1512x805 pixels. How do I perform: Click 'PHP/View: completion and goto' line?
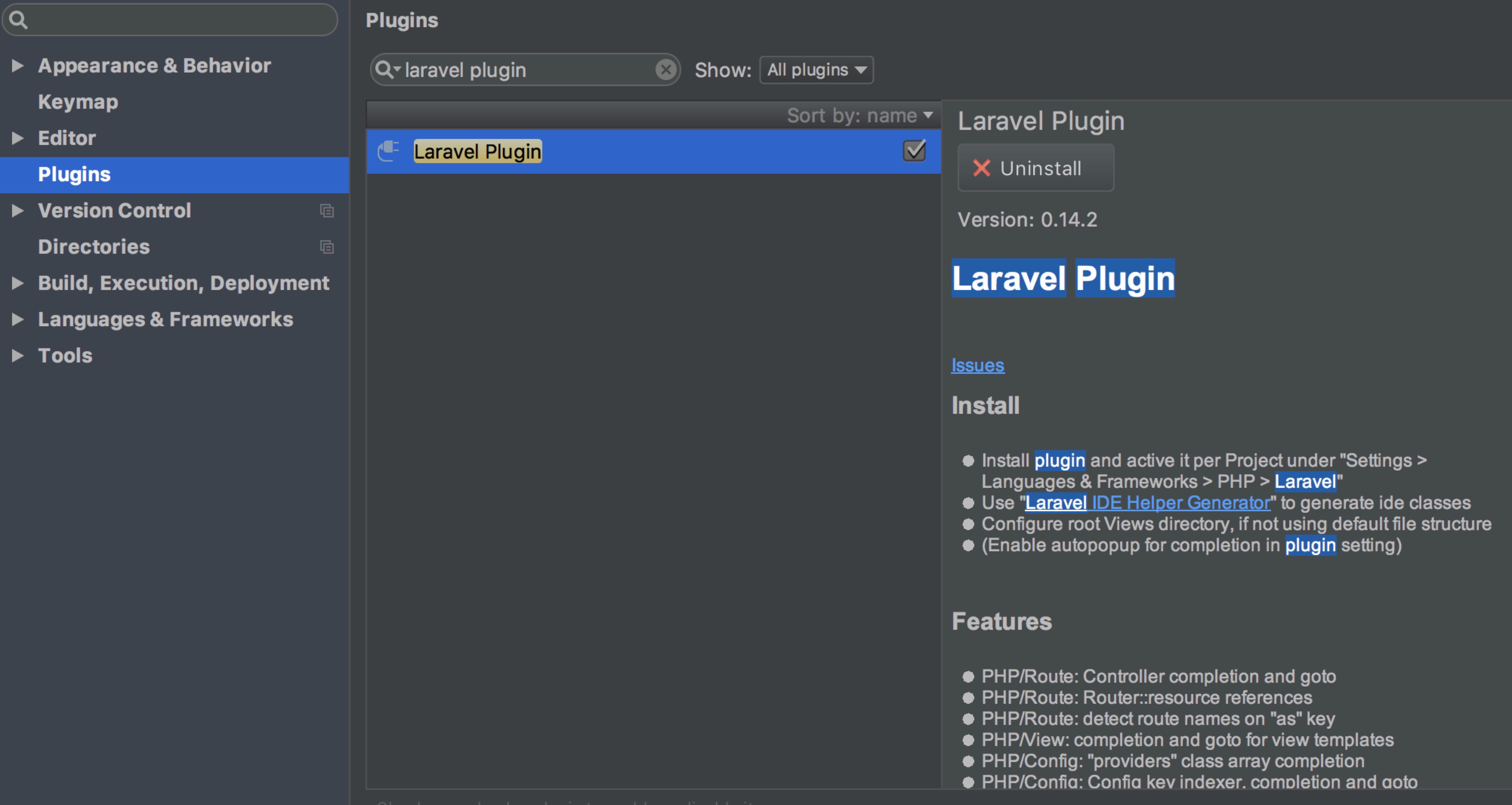(1187, 740)
